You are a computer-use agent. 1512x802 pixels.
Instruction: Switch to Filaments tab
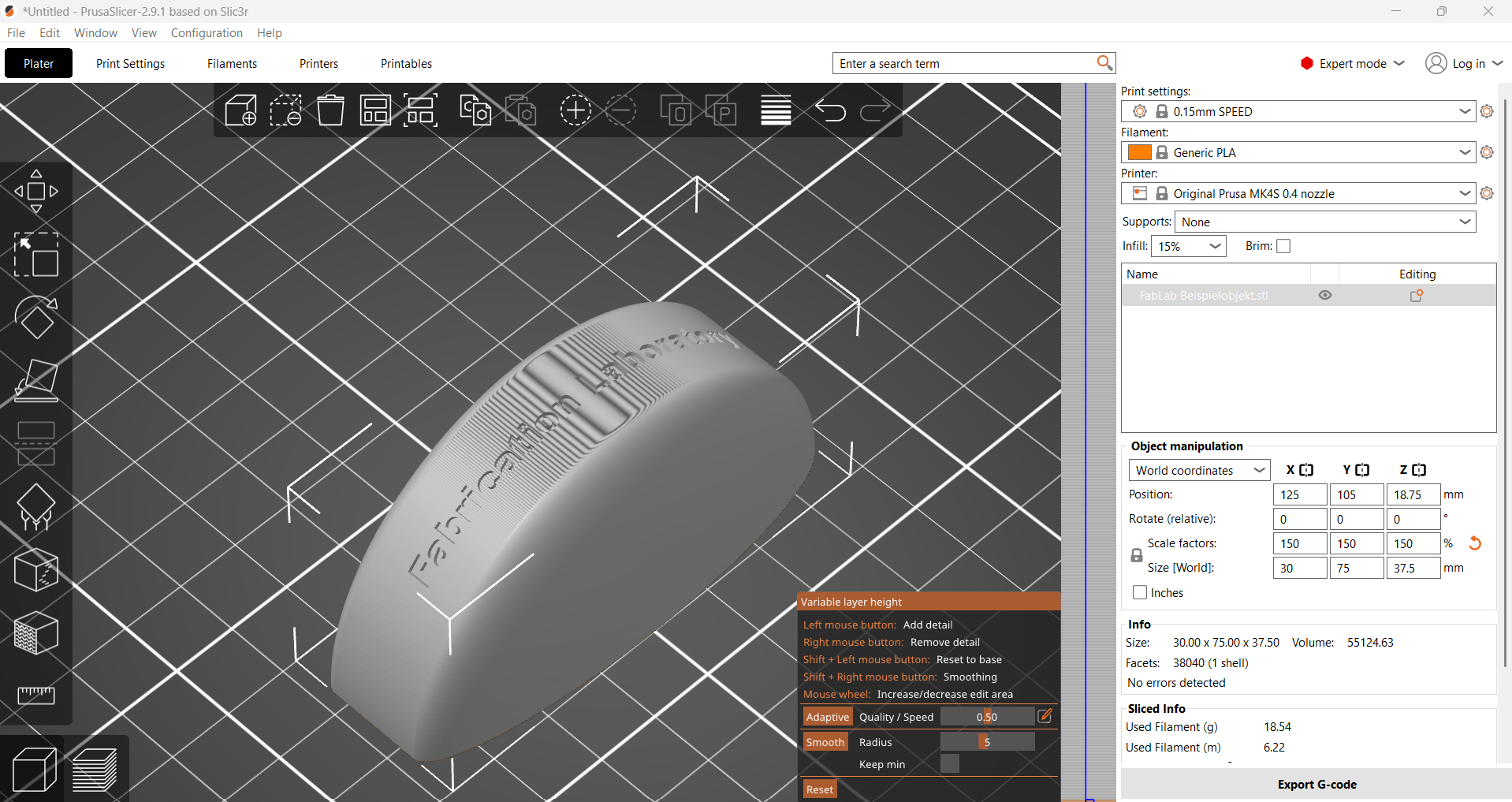pyautogui.click(x=232, y=63)
